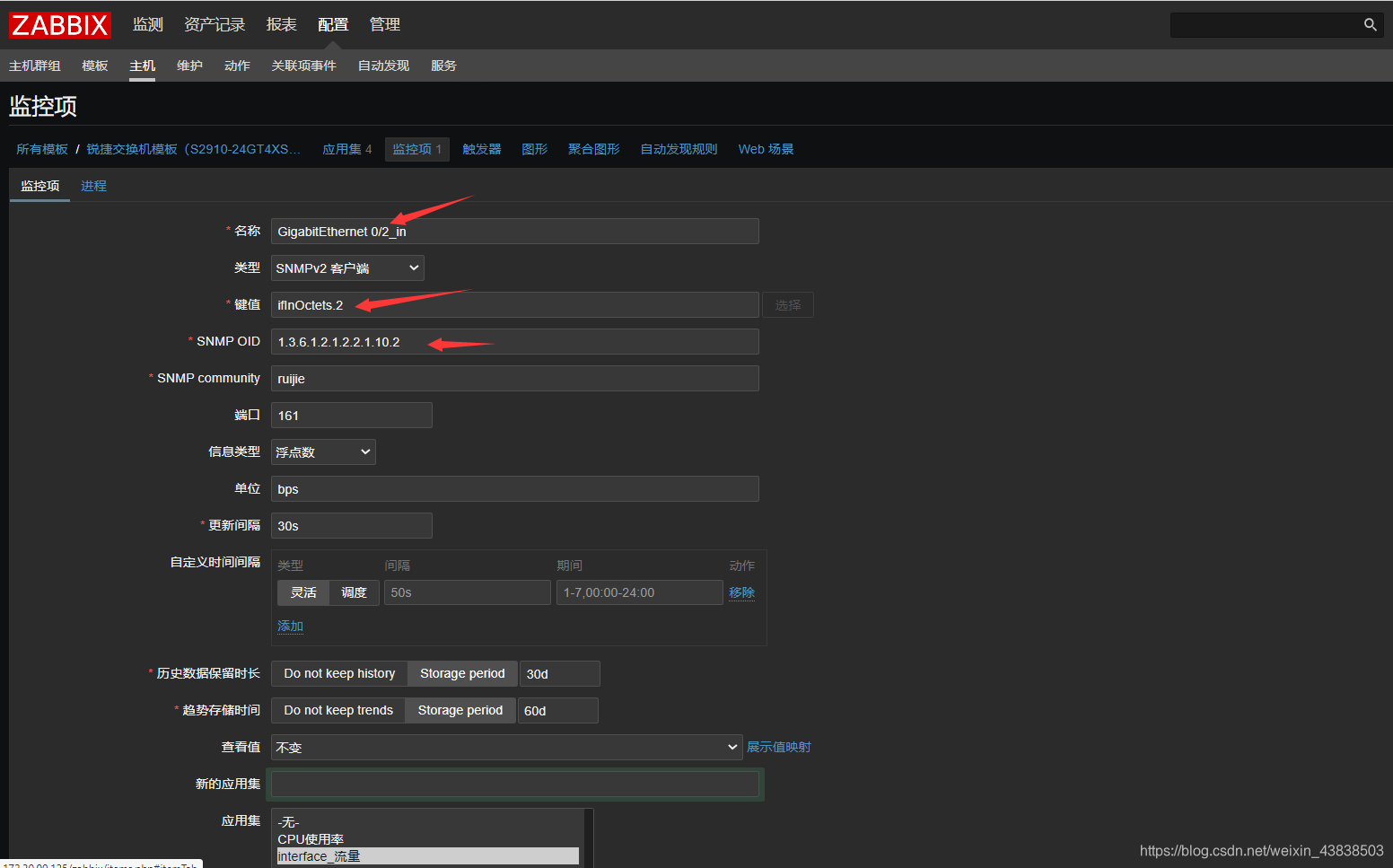This screenshot has height=868, width=1393.
Task: Click the history period field 30d
Action: pyautogui.click(x=560, y=674)
